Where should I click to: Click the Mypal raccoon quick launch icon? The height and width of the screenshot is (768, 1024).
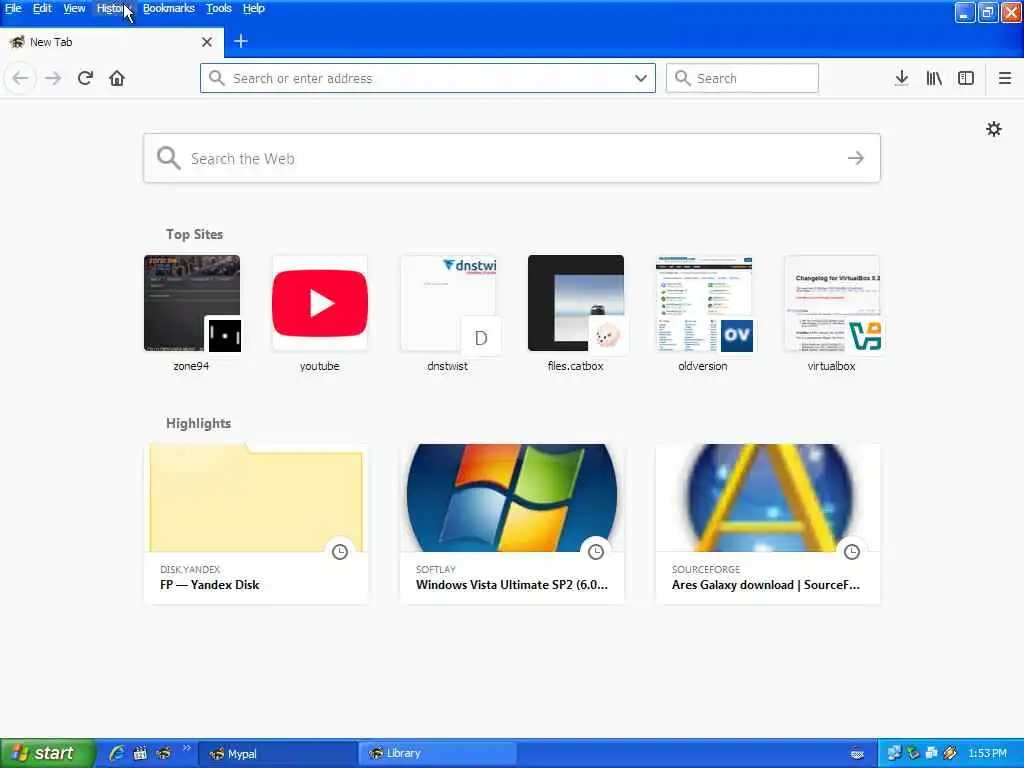163,753
